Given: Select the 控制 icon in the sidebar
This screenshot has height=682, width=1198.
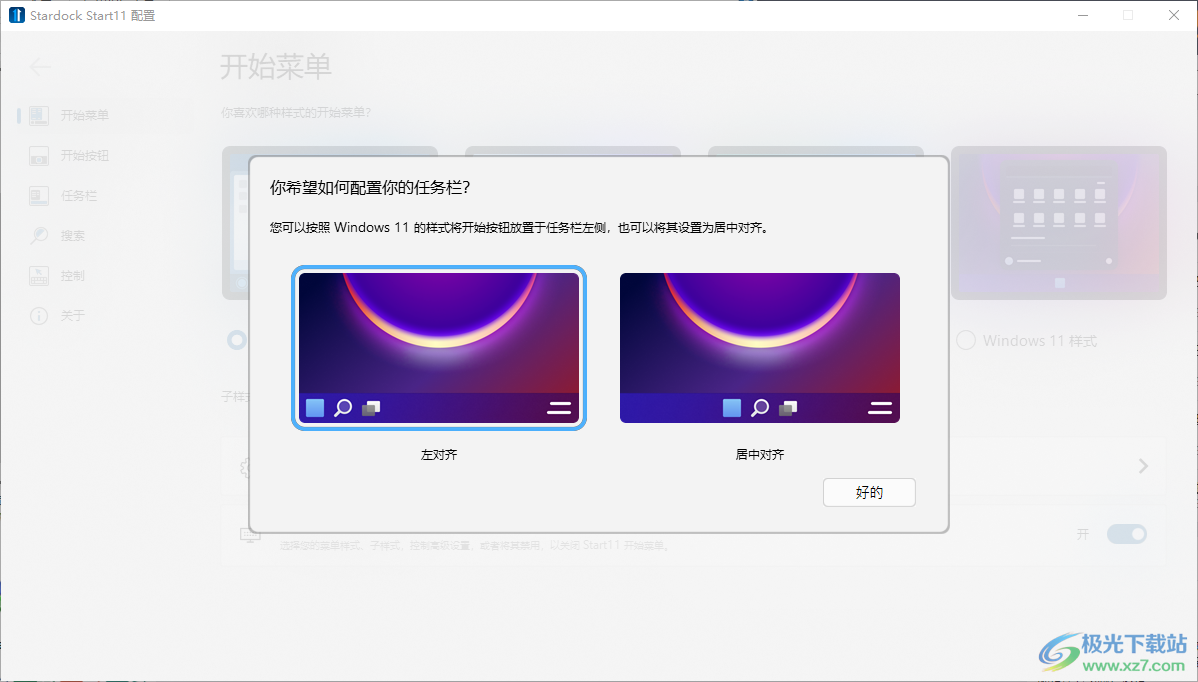Looking at the screenshot, I should point(38,275).
